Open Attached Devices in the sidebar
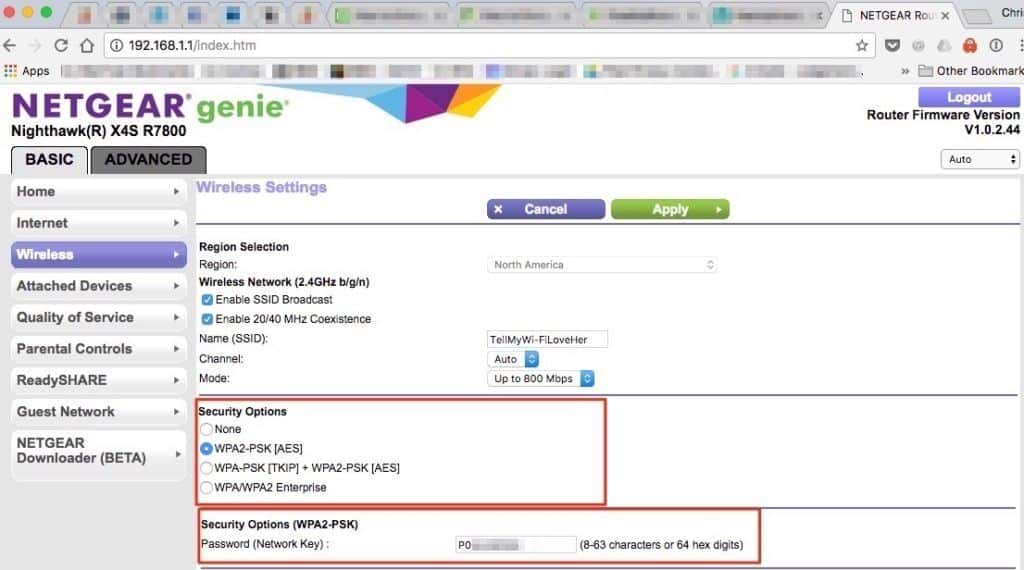The height and width of the screenshot is (570, 1024). (x=99, y=285)
